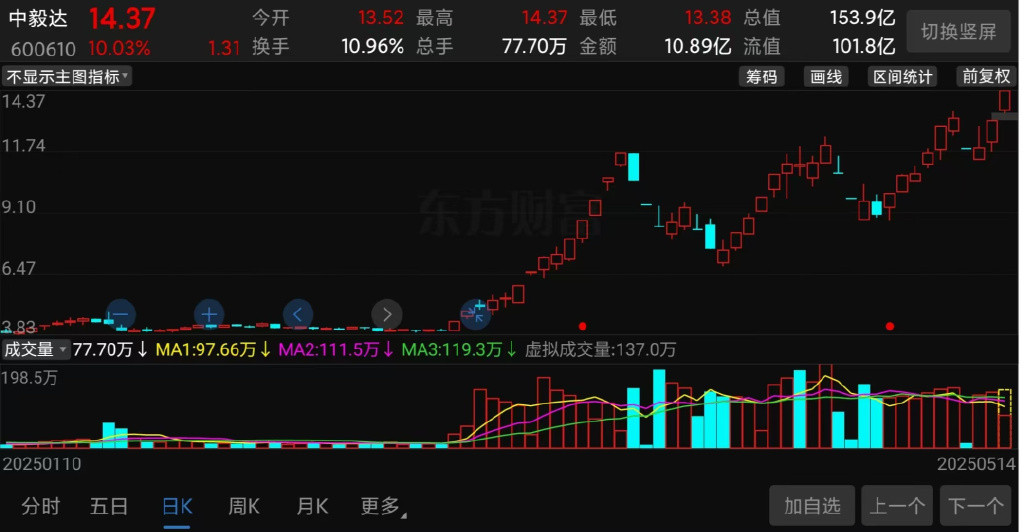Screen dimensions: 1024x532
Task: Toggle the 筹码 chip distribution view
Action: pyautogui.click(x=761, y=76)
